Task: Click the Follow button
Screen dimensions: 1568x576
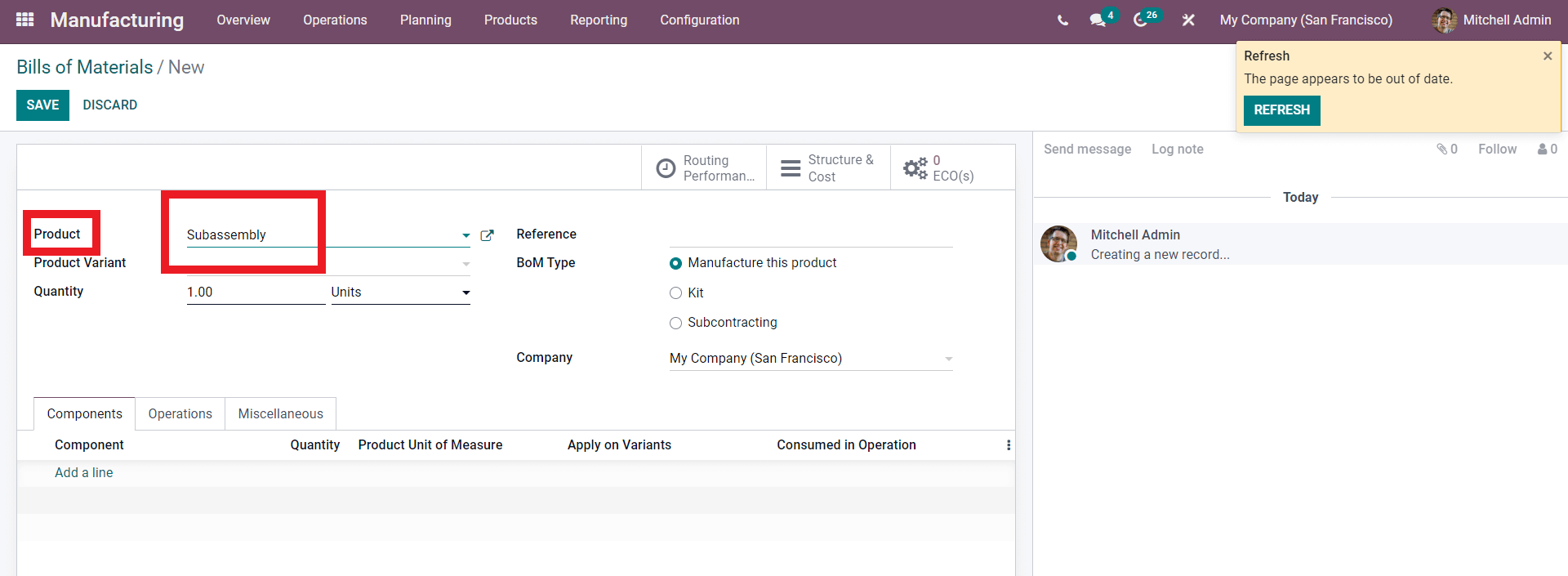Action: tap(1497, 149)
